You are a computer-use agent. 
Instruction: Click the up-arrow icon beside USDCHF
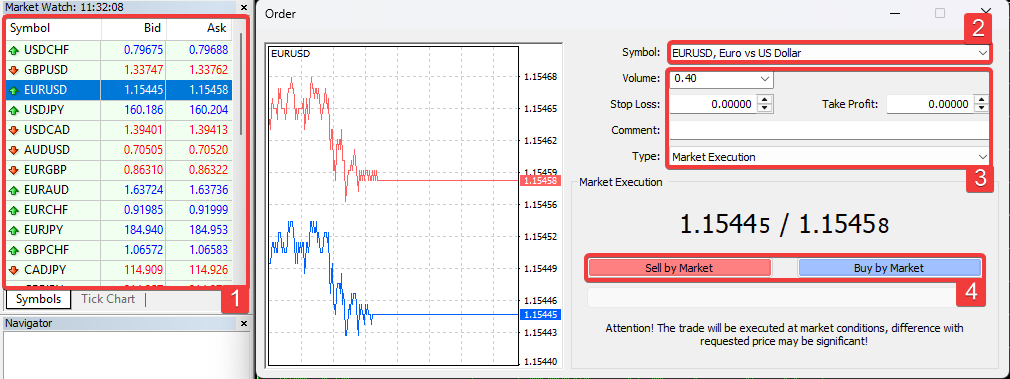click(x=14, y=50)
